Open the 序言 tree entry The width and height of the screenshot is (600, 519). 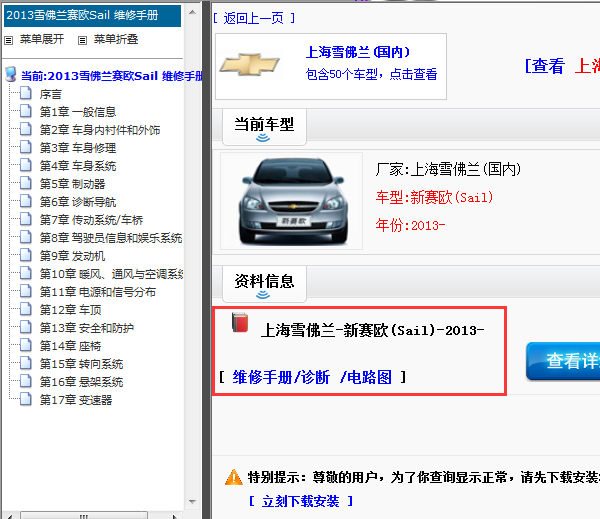[51, 94]
